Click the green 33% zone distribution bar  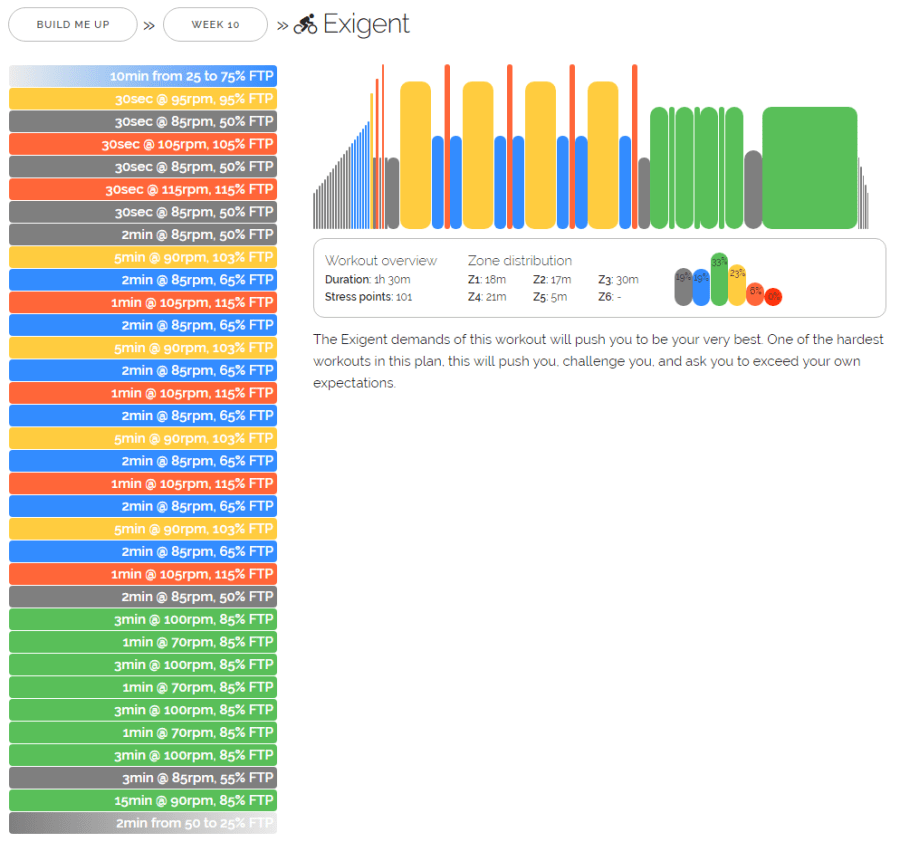[x=719, y=280]
